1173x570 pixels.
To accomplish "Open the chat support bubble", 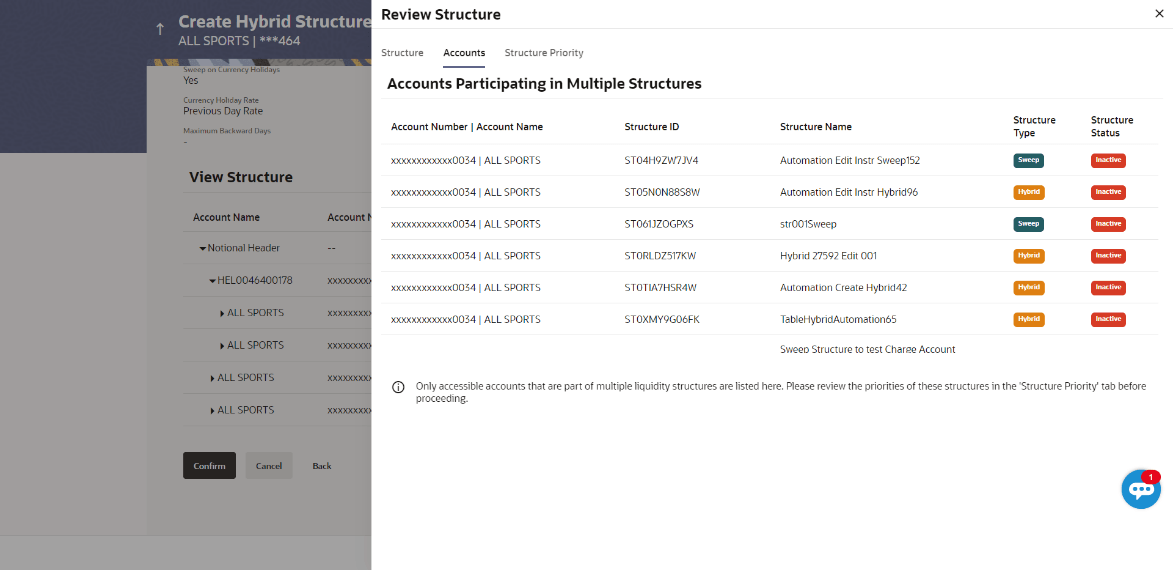I will point(1141,489).
